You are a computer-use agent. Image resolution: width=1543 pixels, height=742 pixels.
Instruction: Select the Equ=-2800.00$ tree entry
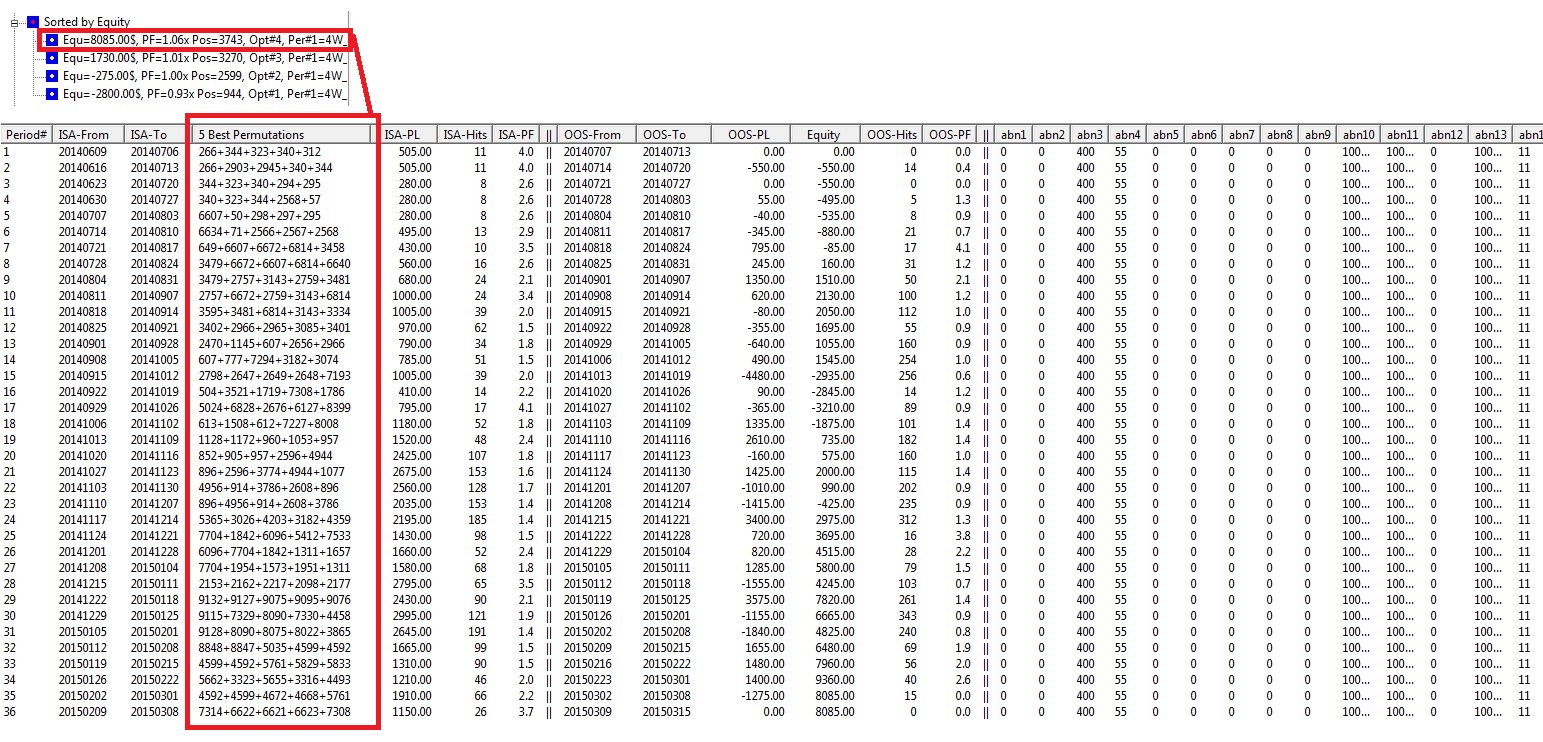(x=204, y=93)
